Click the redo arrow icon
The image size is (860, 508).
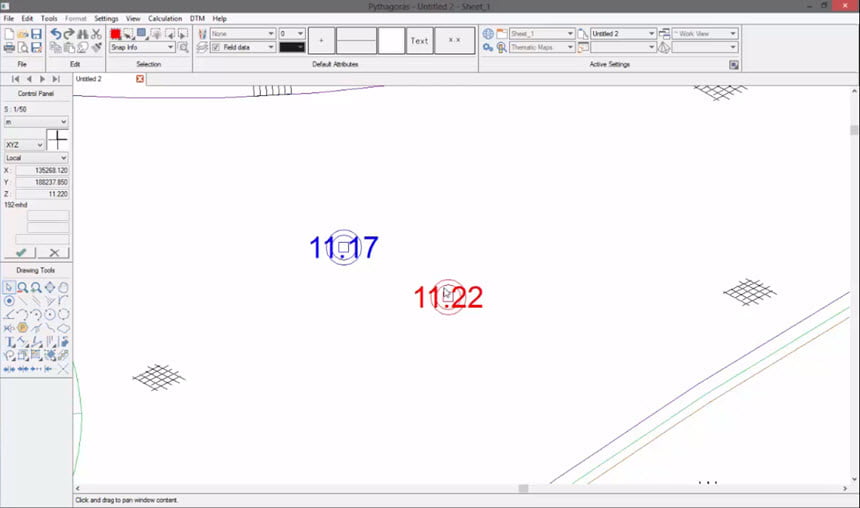point(69,34)
